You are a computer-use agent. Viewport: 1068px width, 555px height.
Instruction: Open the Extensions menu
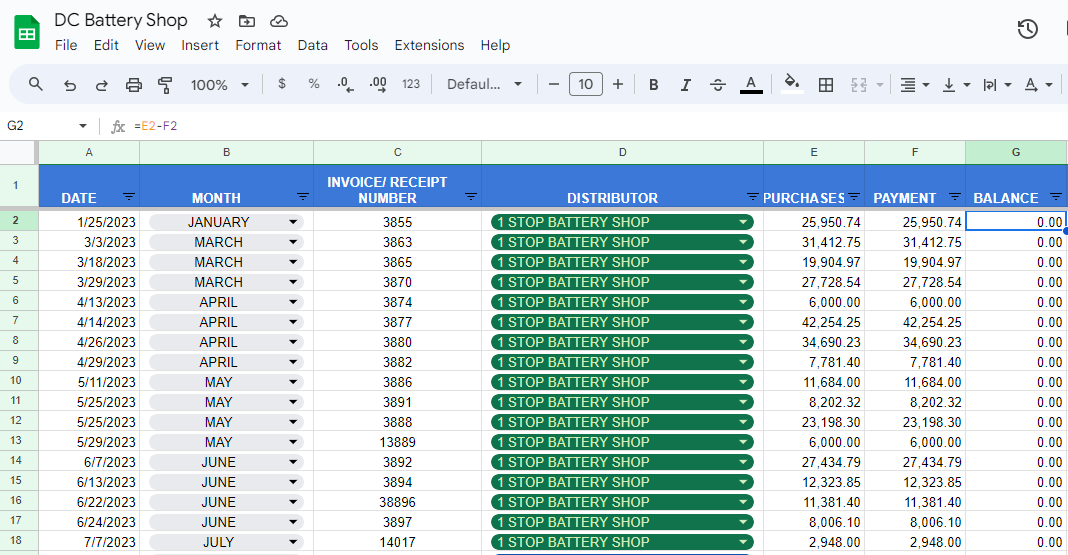429,45
